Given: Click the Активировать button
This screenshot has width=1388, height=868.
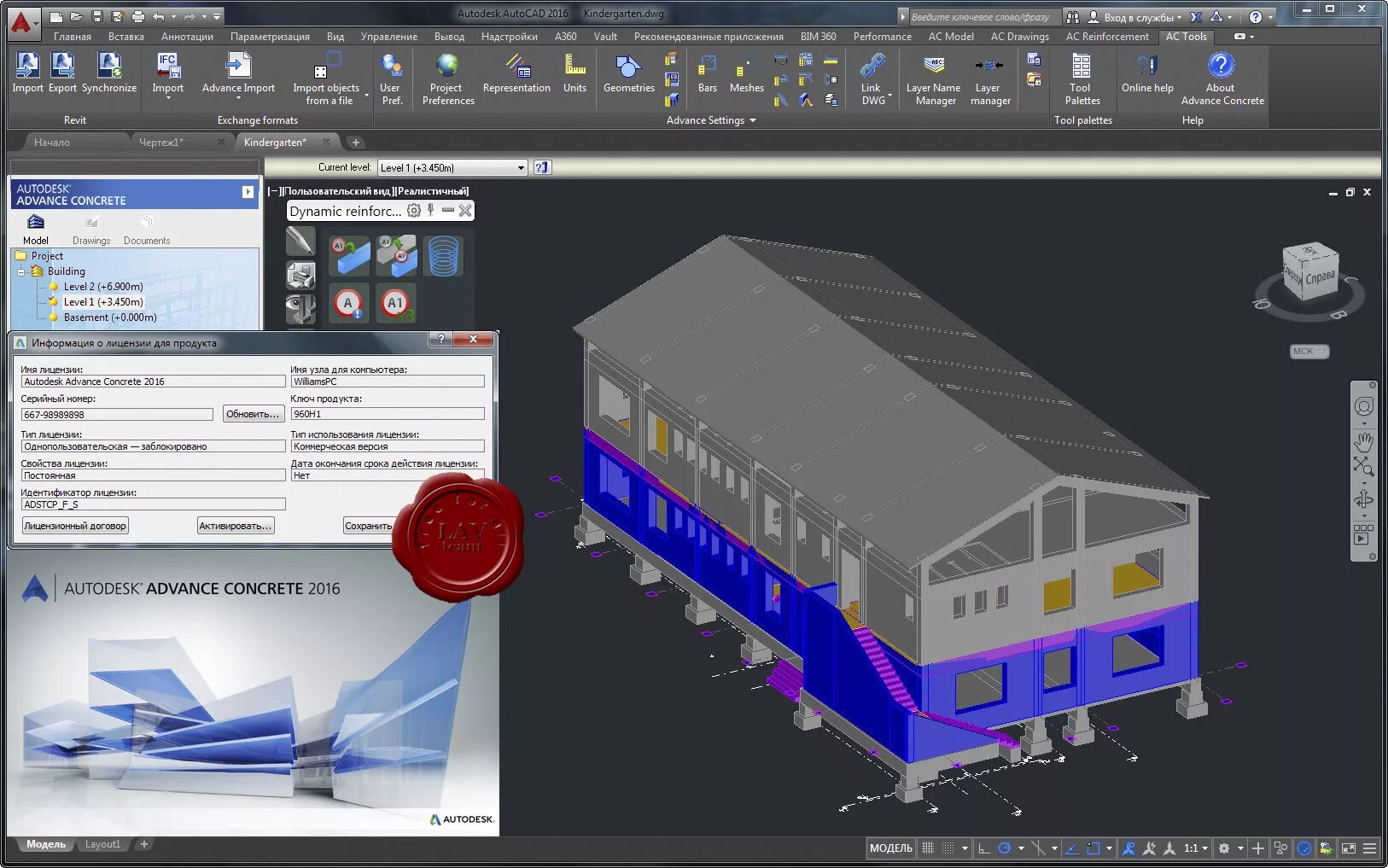Looking at the screenshot, I should coord(236,526).
